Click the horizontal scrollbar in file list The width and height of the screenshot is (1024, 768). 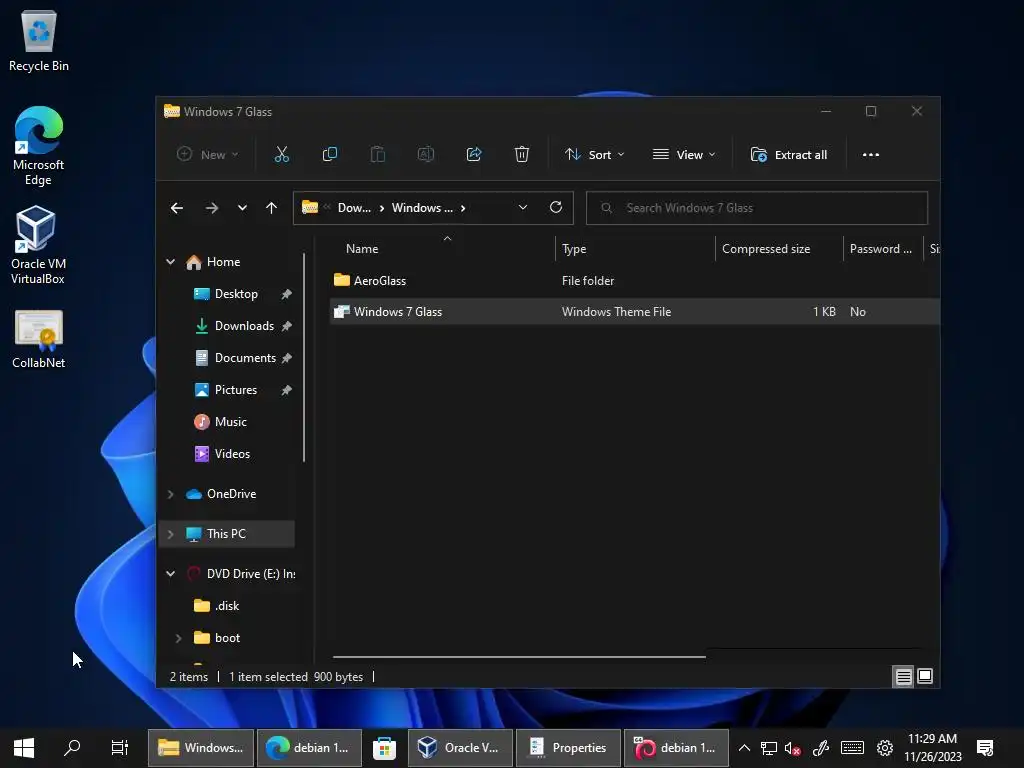pos(519,656)
